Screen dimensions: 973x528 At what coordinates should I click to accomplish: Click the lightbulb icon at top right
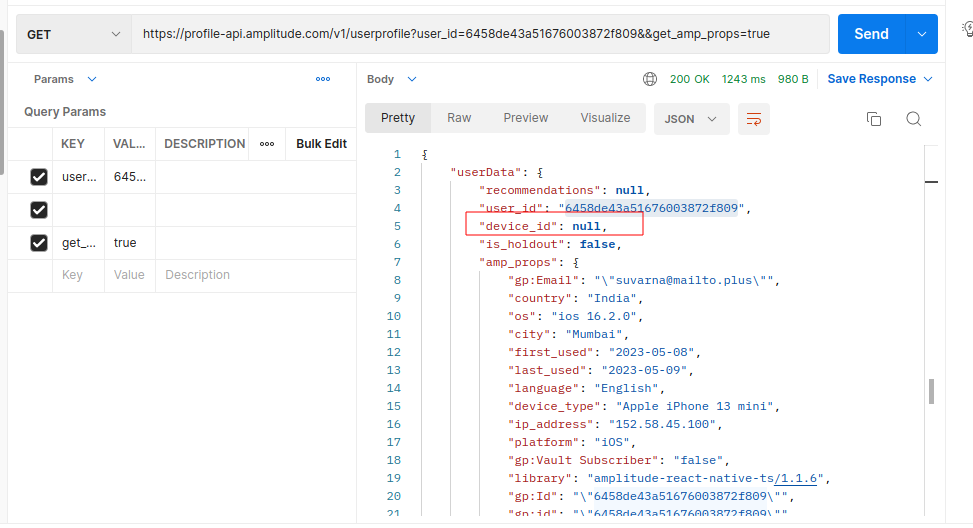tap(966, 31)
